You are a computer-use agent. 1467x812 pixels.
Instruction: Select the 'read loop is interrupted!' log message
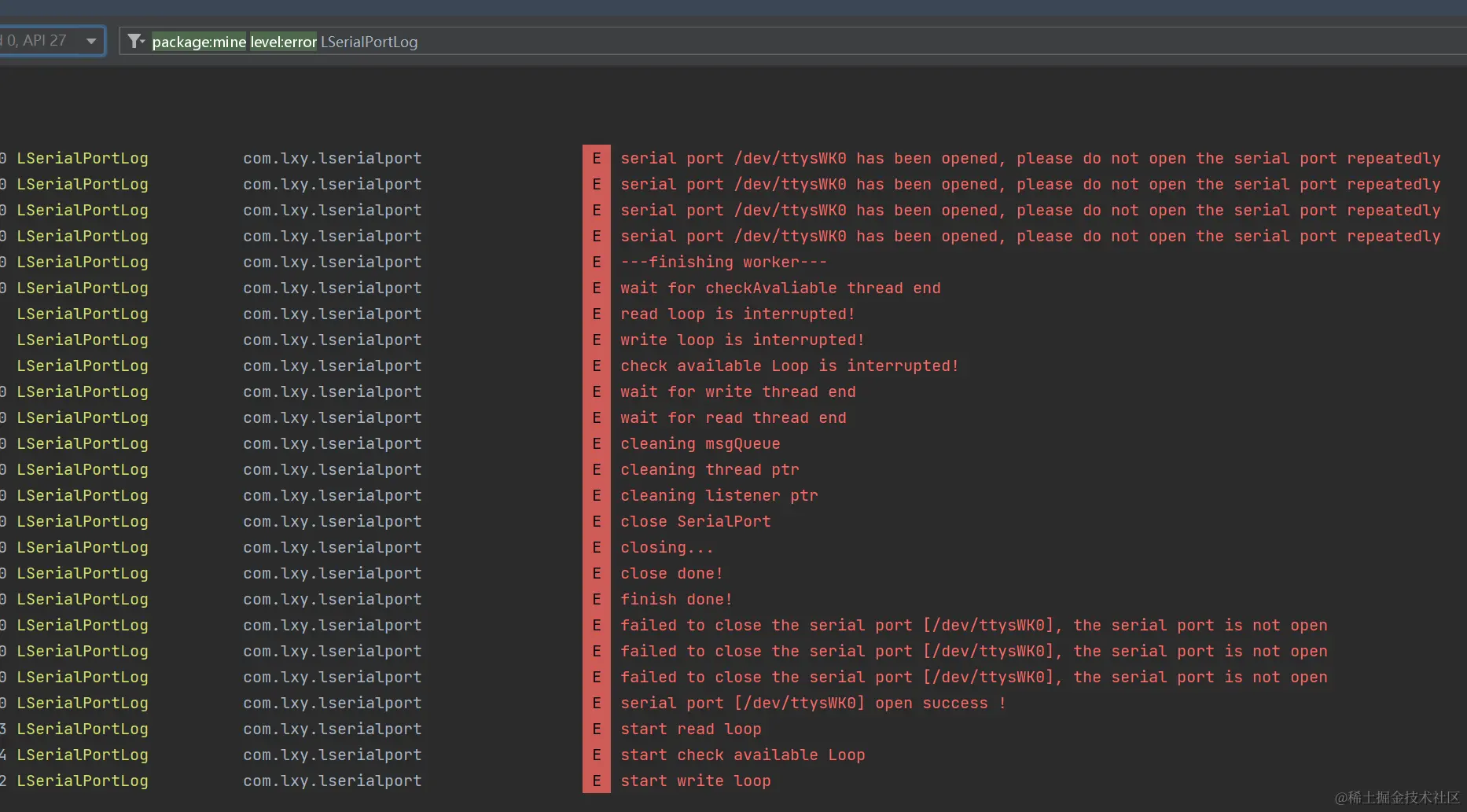coord(737,314)
